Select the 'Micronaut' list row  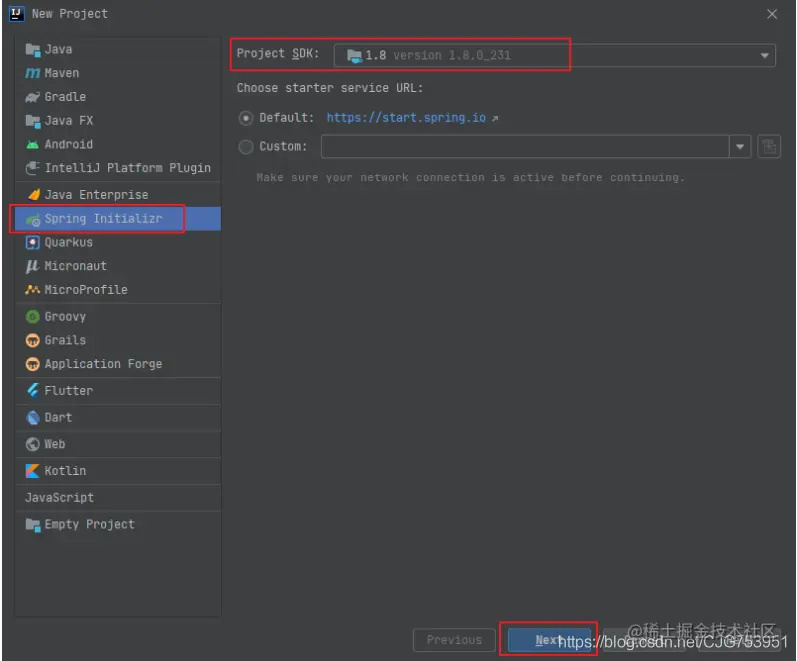tap(118, 266)
